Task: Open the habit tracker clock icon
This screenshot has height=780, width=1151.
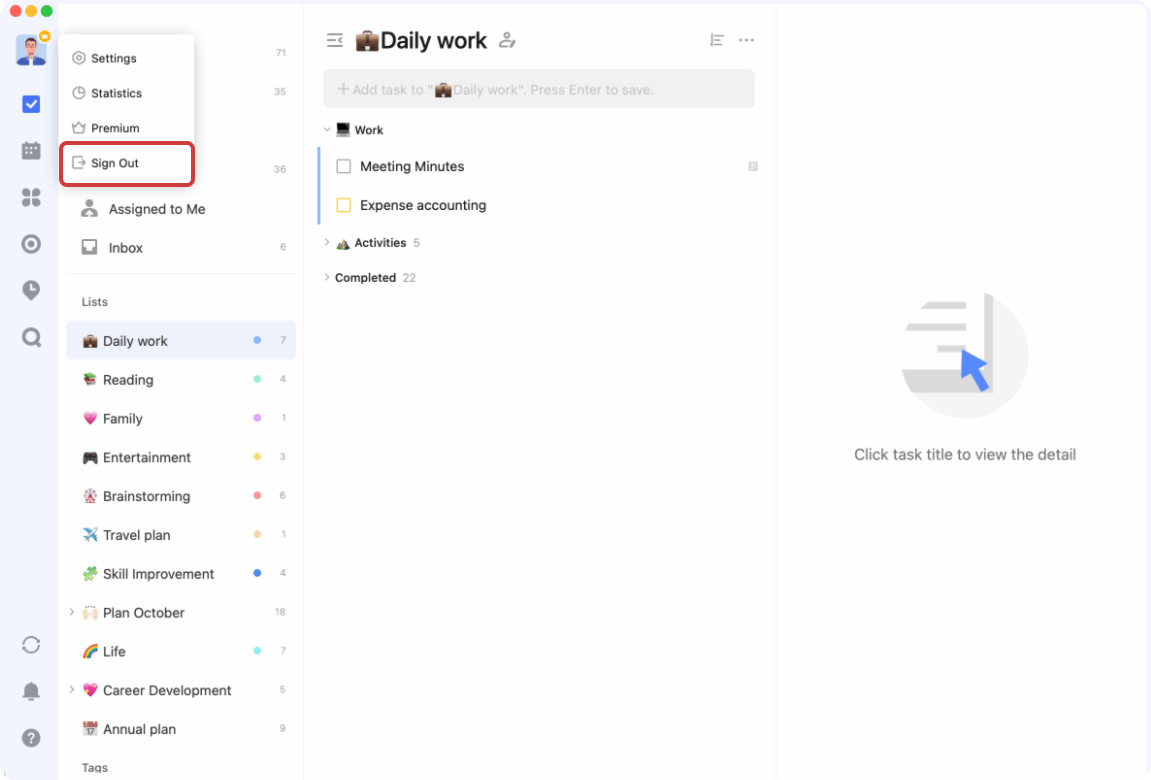Action: pos(31,290)
